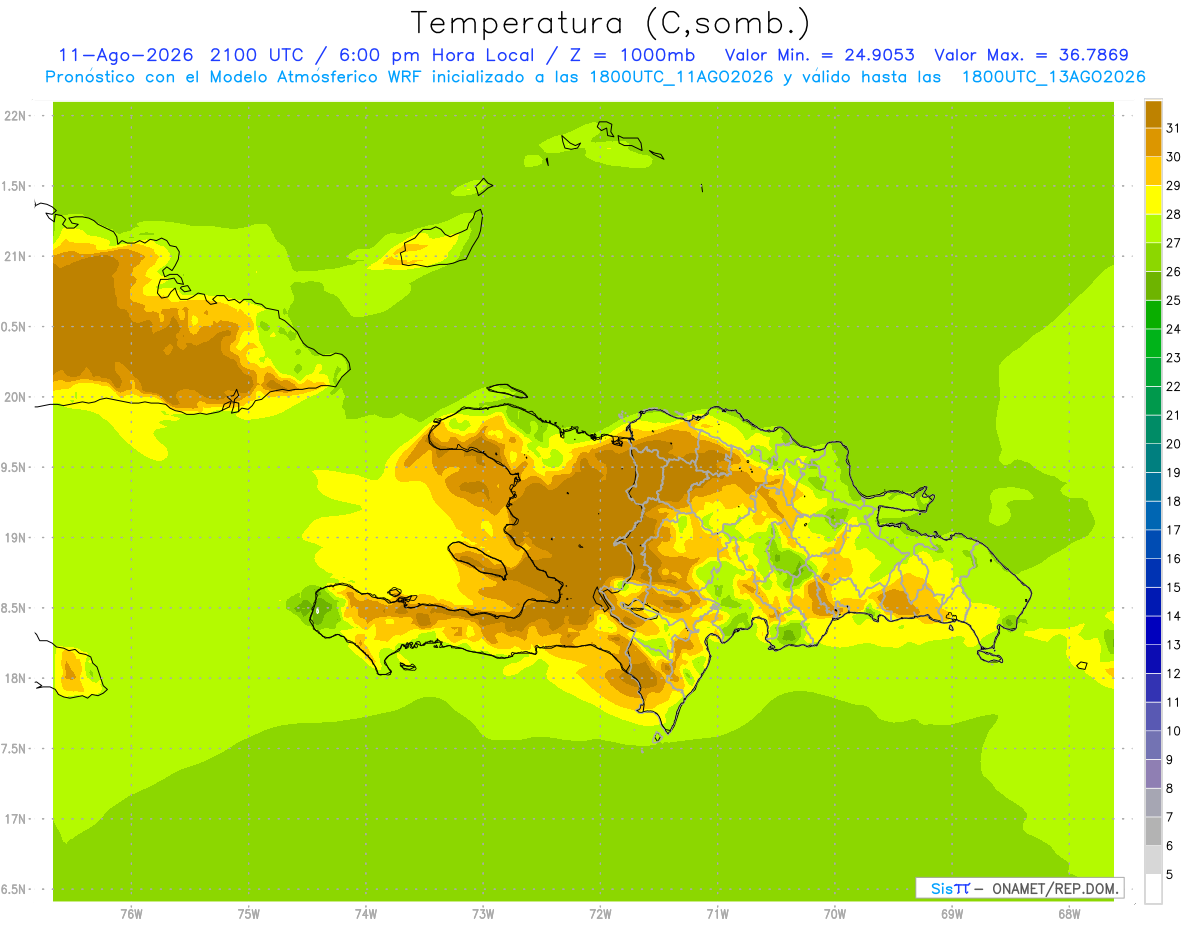The height and width of the screenshot is (927, 1200).
Task: Click the 72W longitude axis label
Action: point(601,914)
